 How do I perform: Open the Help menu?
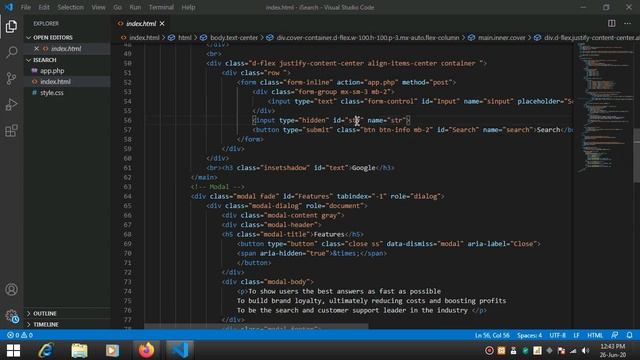coord(188,7)
